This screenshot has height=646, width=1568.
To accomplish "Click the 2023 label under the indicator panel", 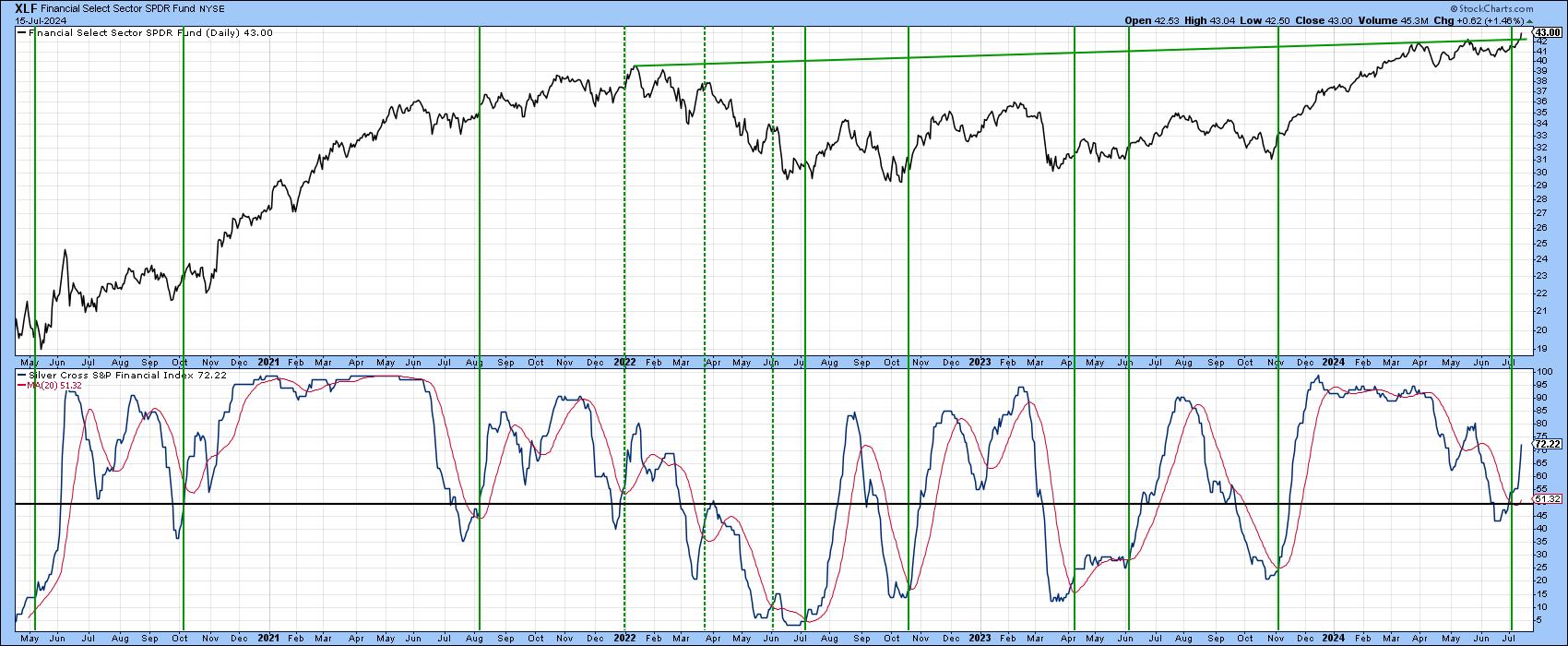I will pyautogui.click(x=980, y=639).
